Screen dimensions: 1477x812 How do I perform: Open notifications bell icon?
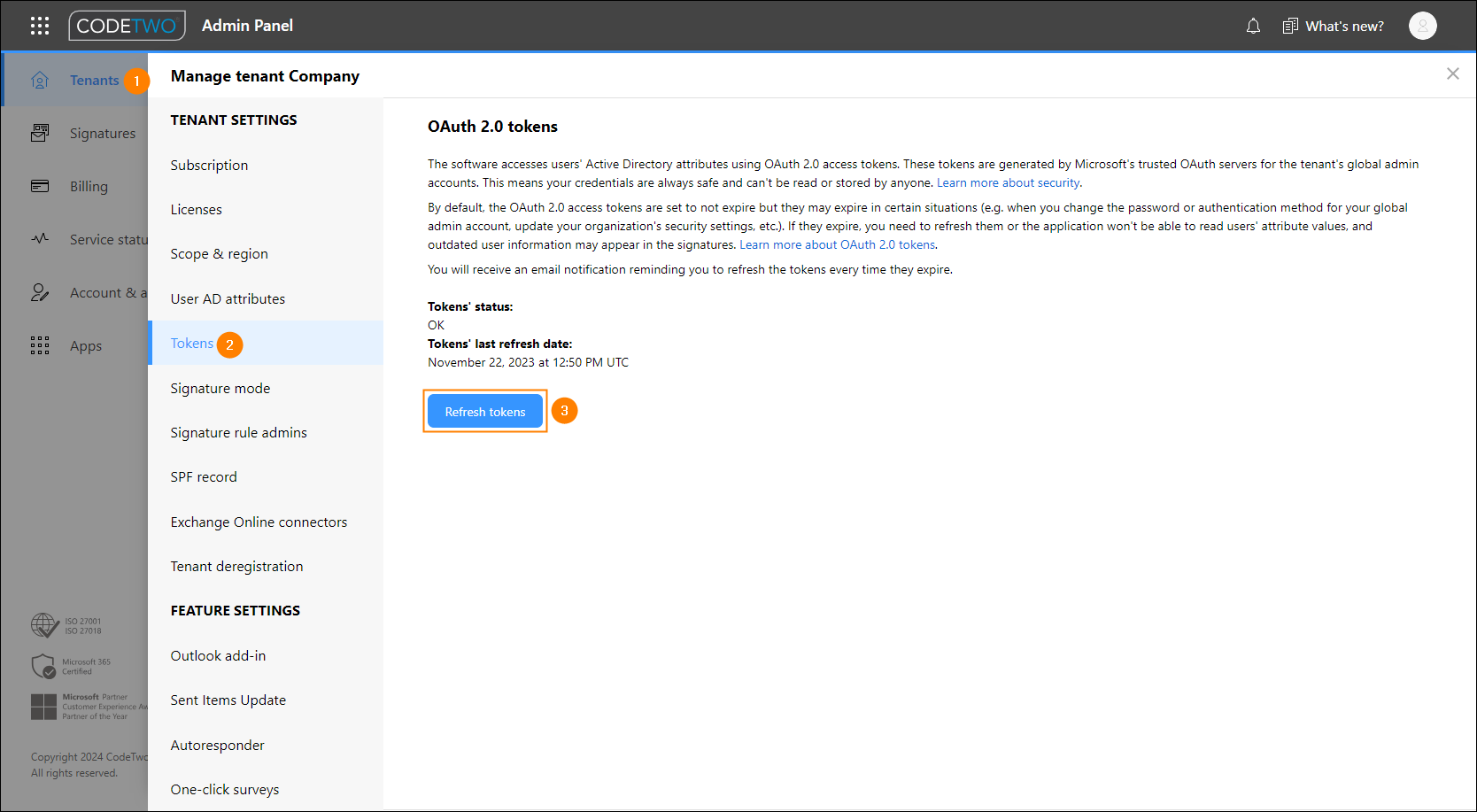tap(1253, 26)
